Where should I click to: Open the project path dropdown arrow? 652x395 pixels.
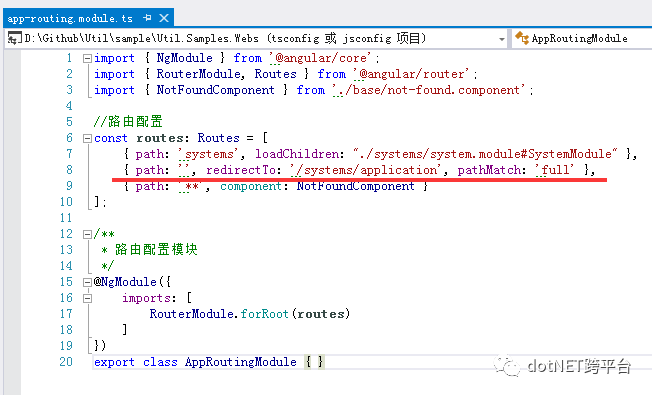pyautogui.click(x=502, y=39)
